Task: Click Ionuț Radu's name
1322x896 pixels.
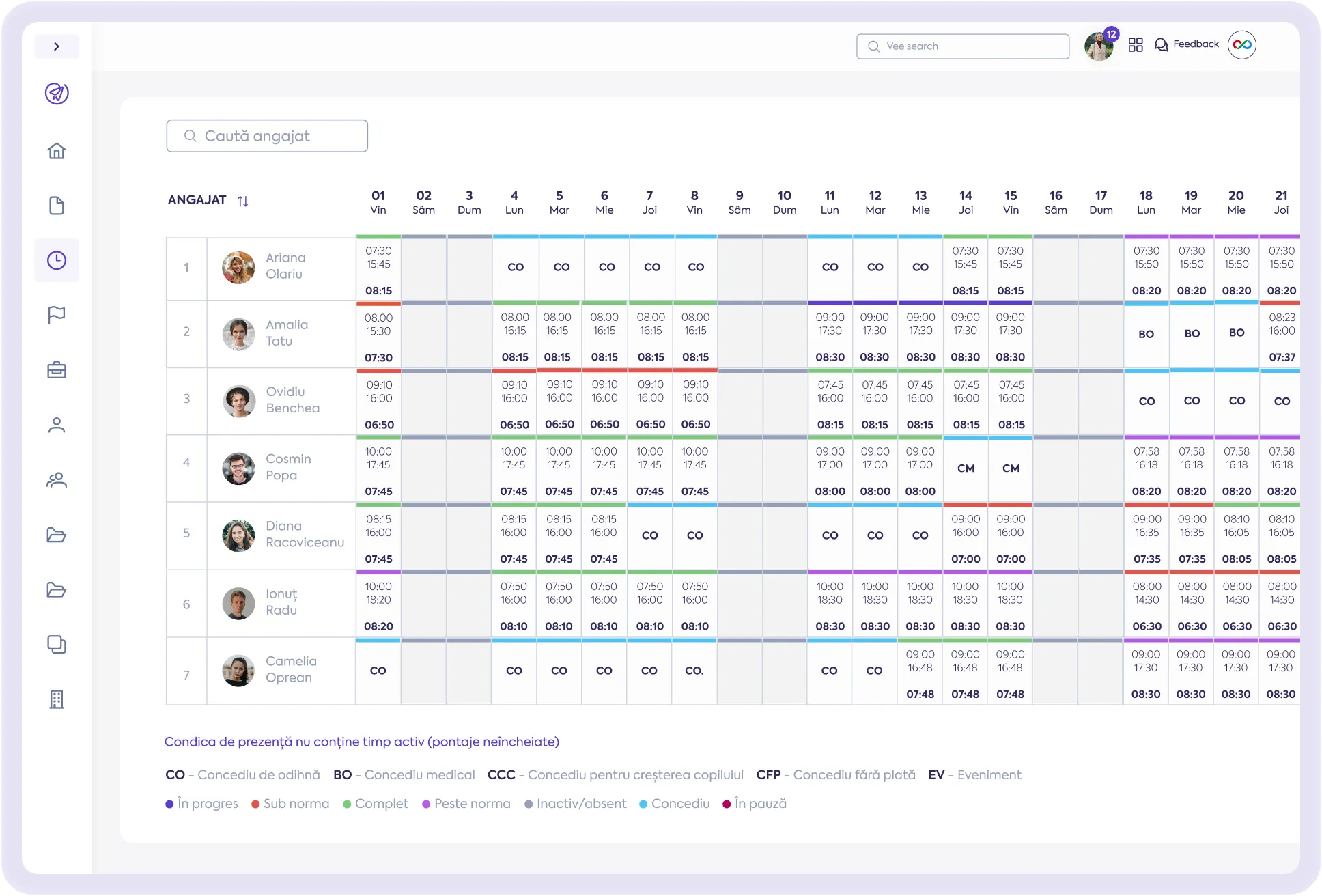Action: pyautogui.click(x=281, y=602)
